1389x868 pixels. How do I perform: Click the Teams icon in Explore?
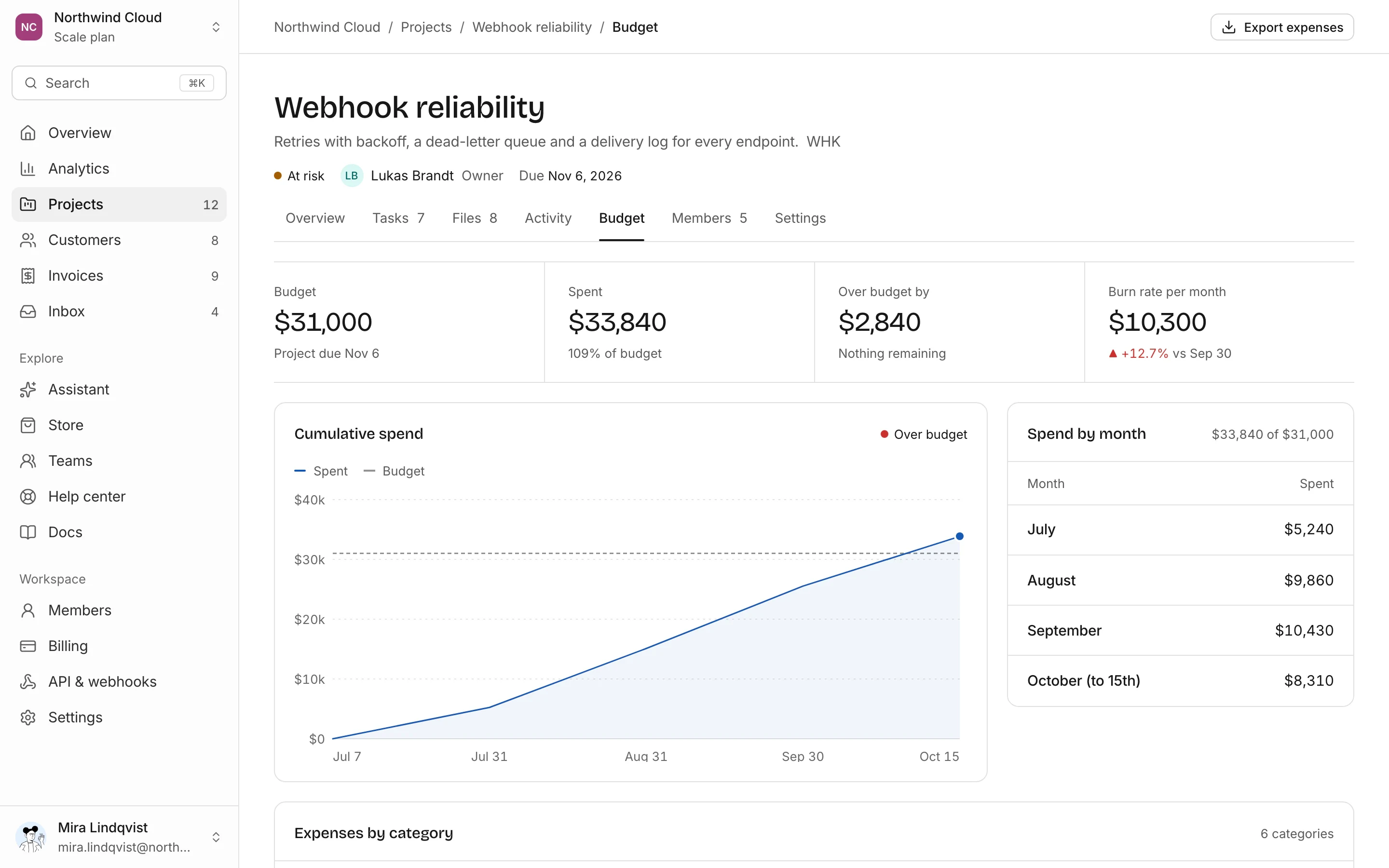[x=27, y=461]
